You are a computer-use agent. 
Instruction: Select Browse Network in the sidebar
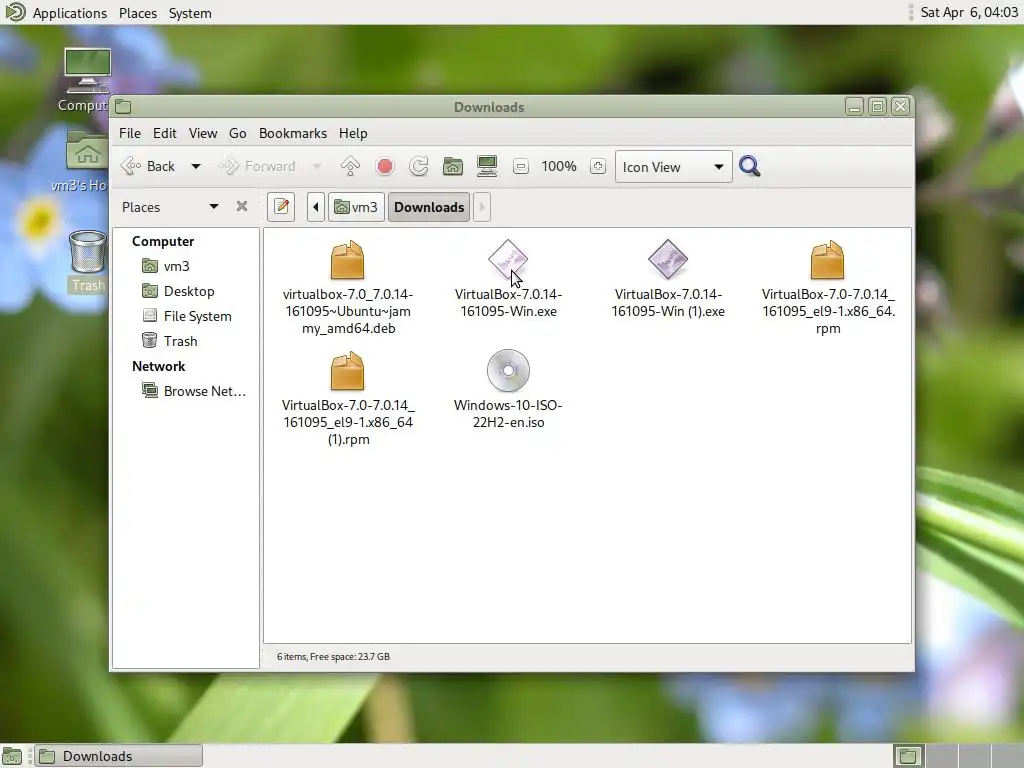(204, 391)
